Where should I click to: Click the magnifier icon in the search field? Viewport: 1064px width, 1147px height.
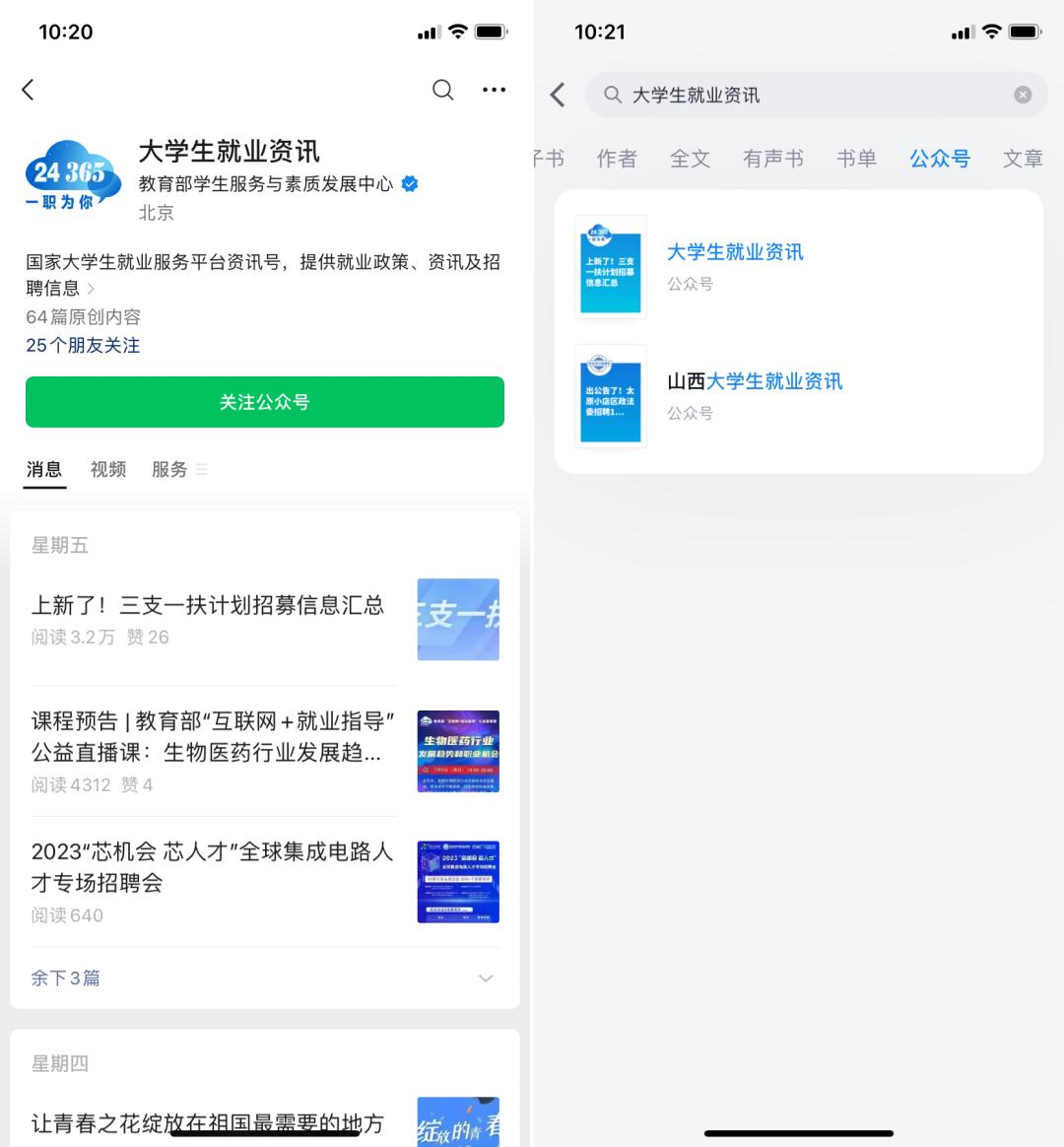pyautogui.click(x=612, y=95)
